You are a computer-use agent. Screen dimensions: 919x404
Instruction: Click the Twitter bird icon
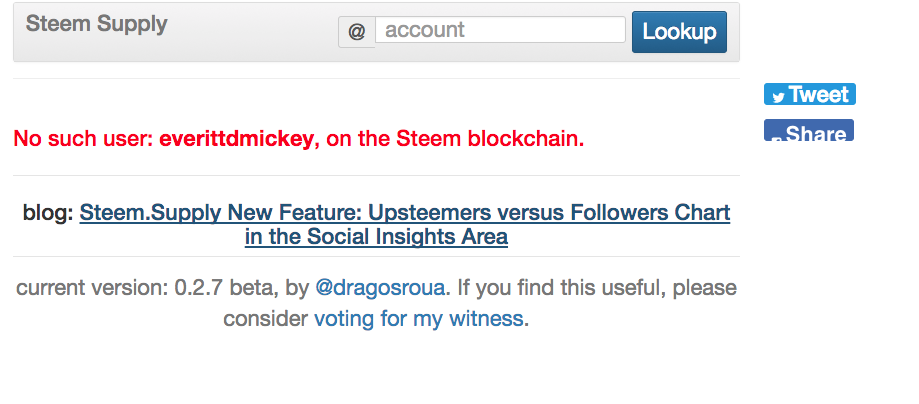point(778,97)
